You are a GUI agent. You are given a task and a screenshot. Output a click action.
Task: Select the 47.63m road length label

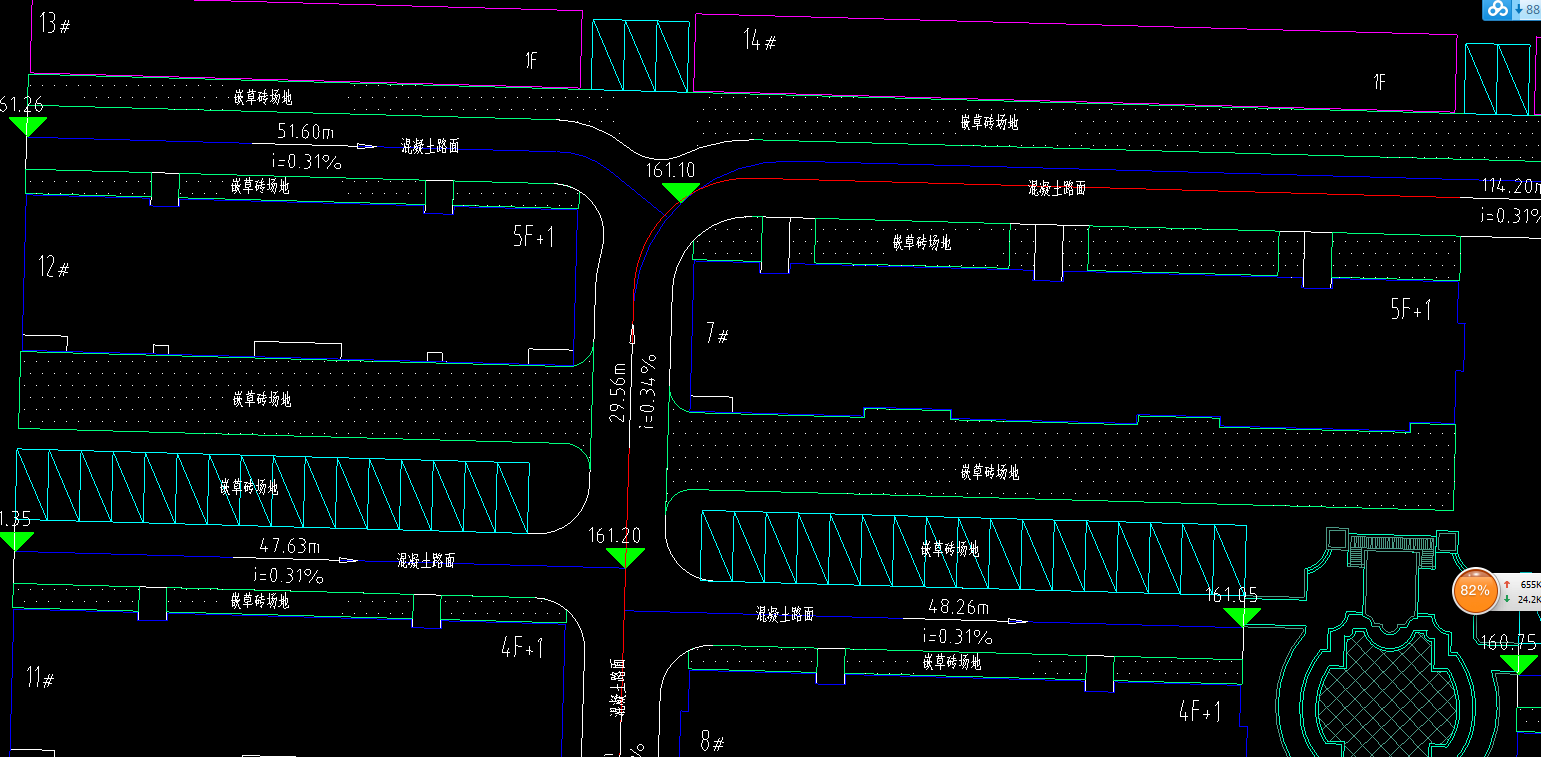[290, 547]
